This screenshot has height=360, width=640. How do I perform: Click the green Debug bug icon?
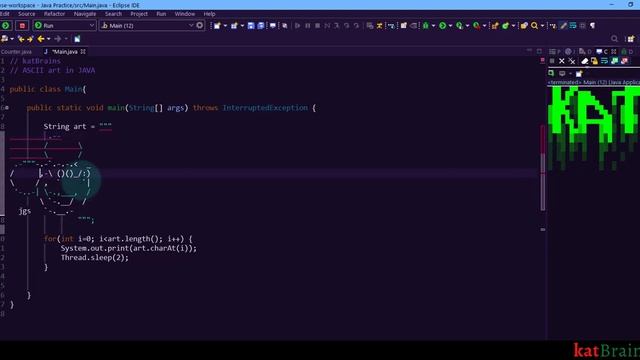point(426,26)
